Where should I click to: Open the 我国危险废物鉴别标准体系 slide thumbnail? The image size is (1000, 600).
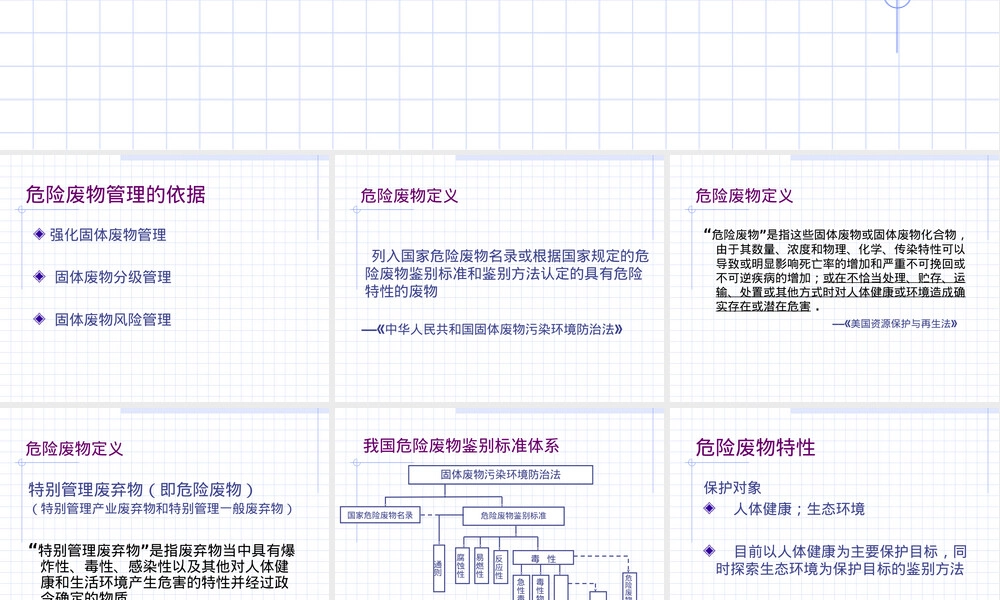coord(499,504)
